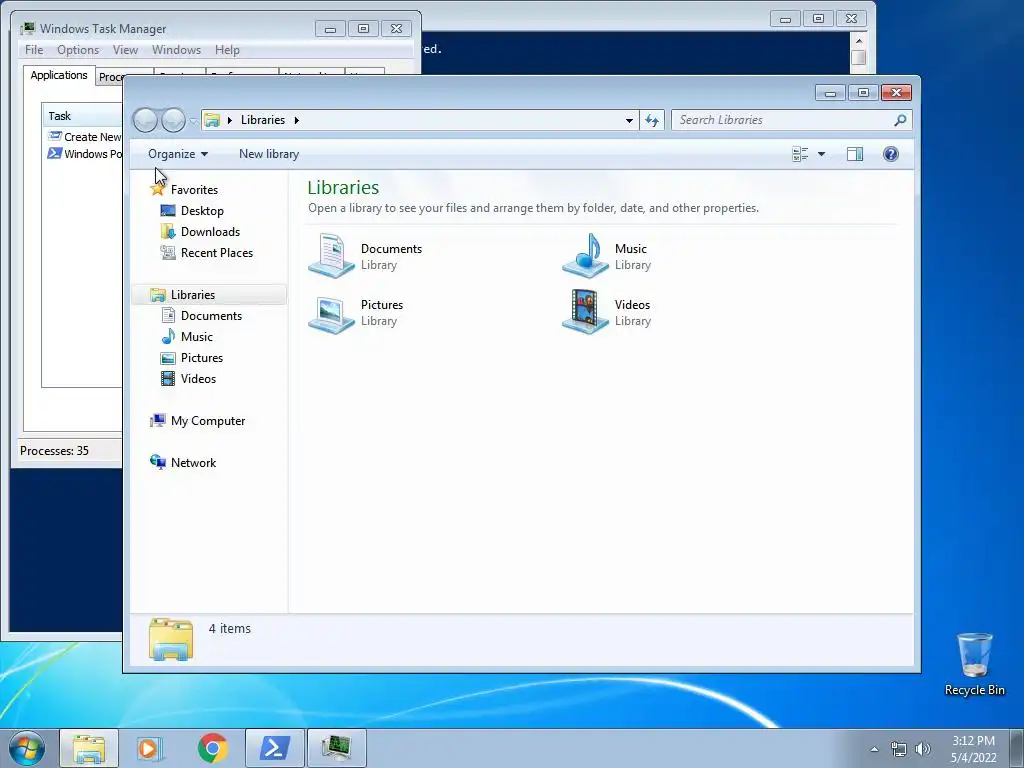Image resolution: width=1024 pixels, height=768 pixels.
Task: Switch to PowerShell via taskbar icon
Action: tap(274, 748)
